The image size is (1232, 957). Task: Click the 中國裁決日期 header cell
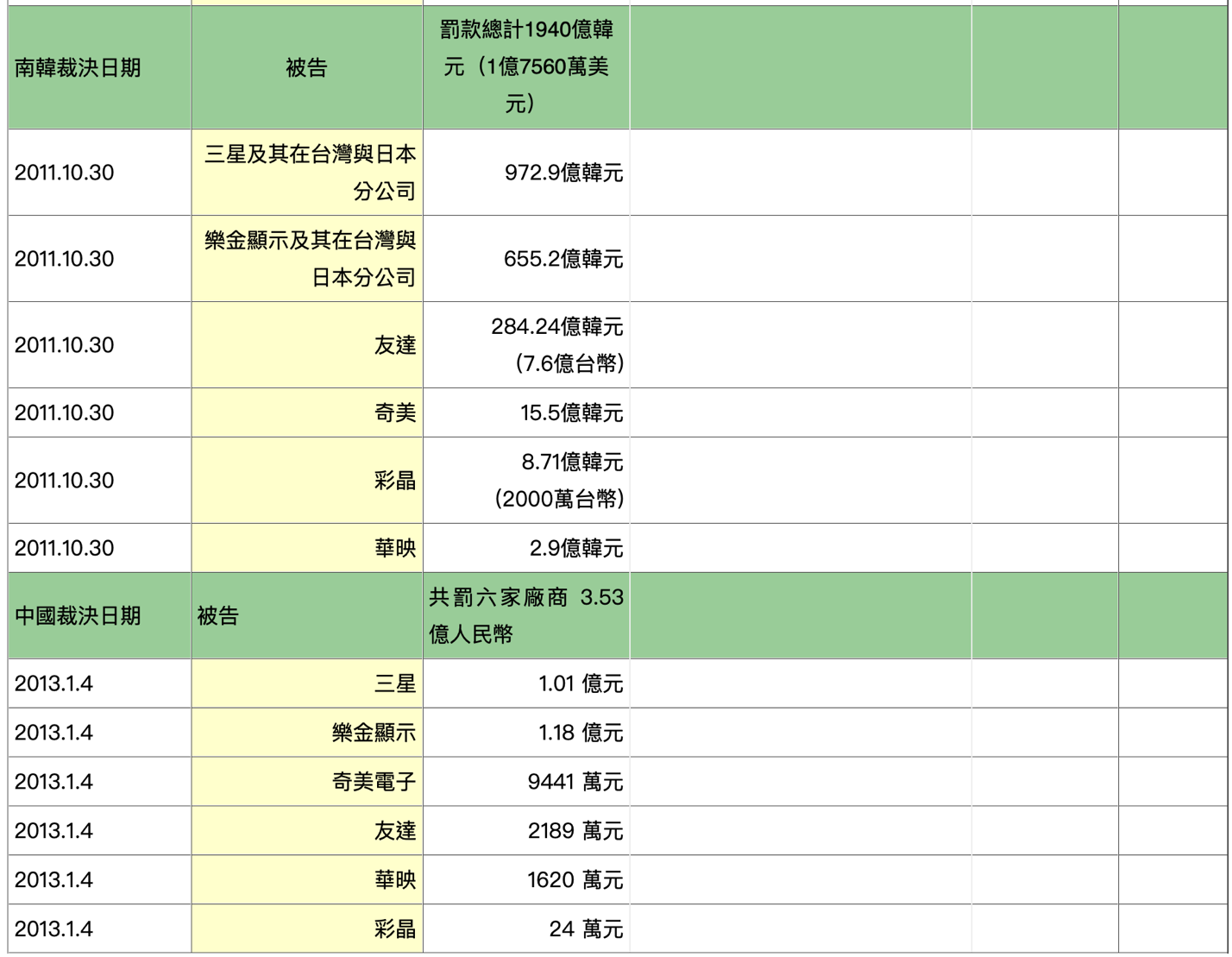99,616
